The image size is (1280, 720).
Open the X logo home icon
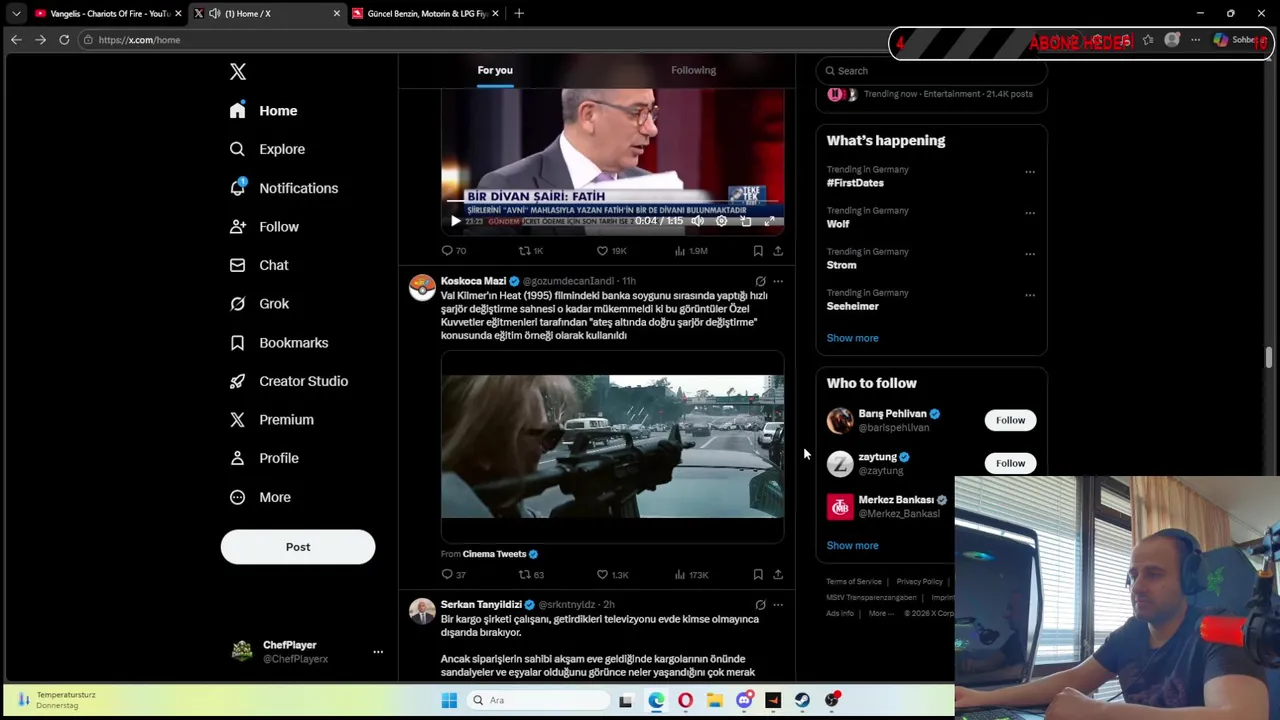(238, 72)
